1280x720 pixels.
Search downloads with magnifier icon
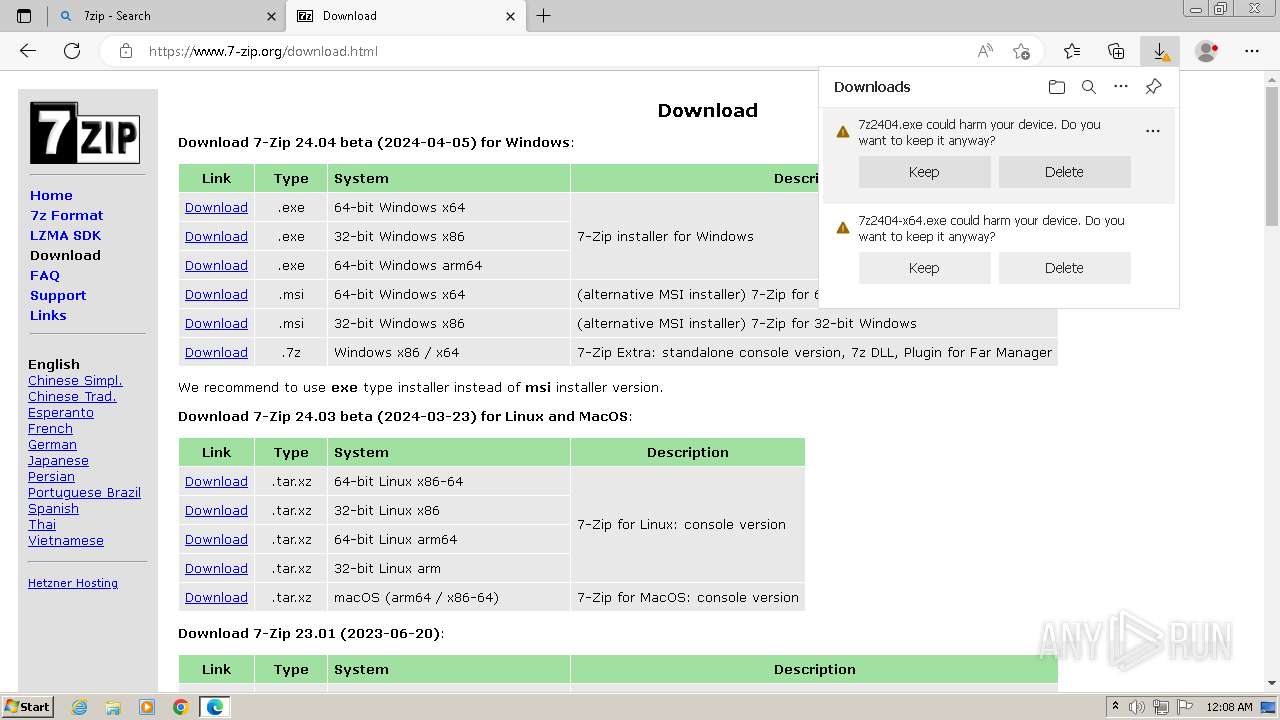pos(1089,87)
